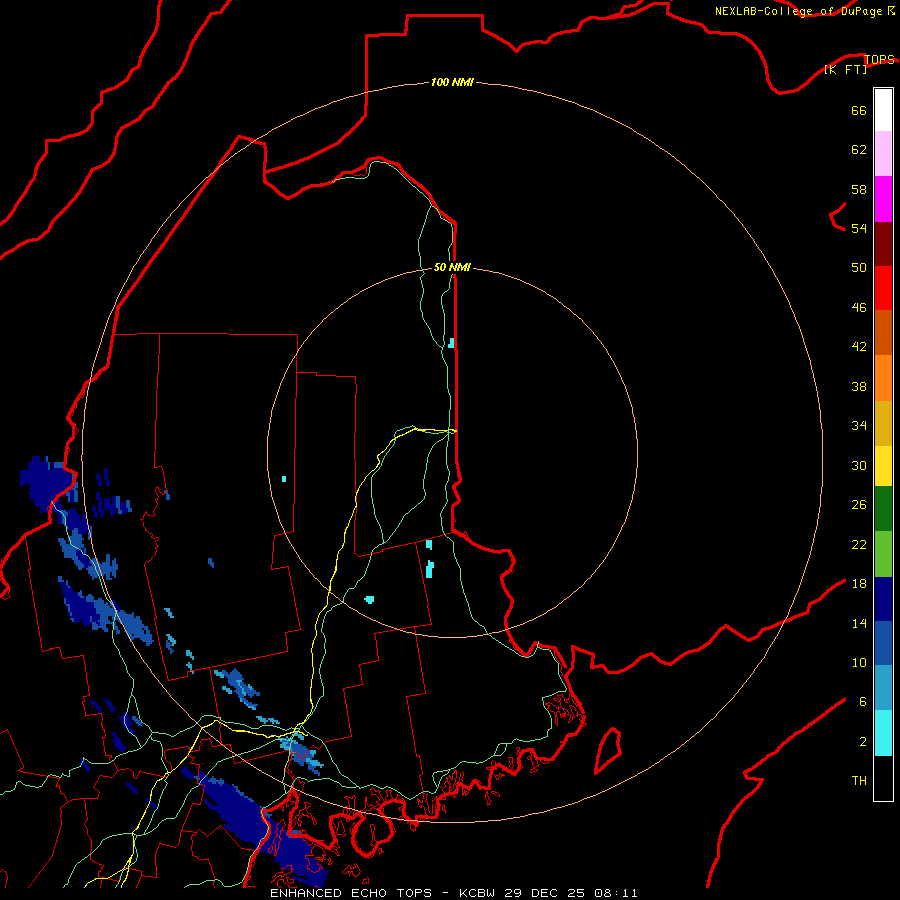Click the cyan 2-6 legend swatch

tap(883, 733)
